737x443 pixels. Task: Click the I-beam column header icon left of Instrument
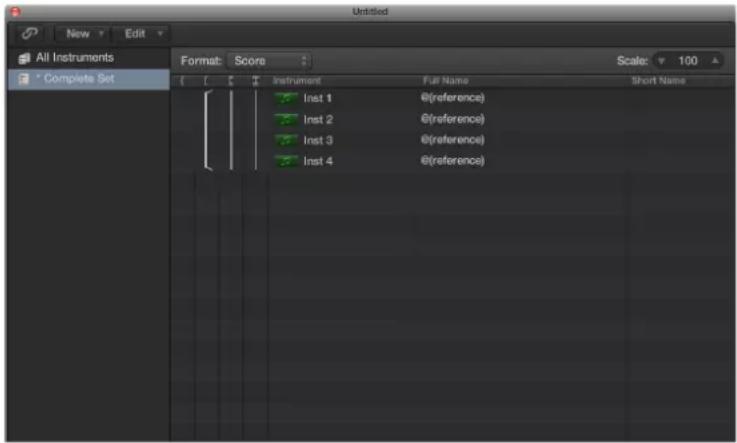point(255,81)
